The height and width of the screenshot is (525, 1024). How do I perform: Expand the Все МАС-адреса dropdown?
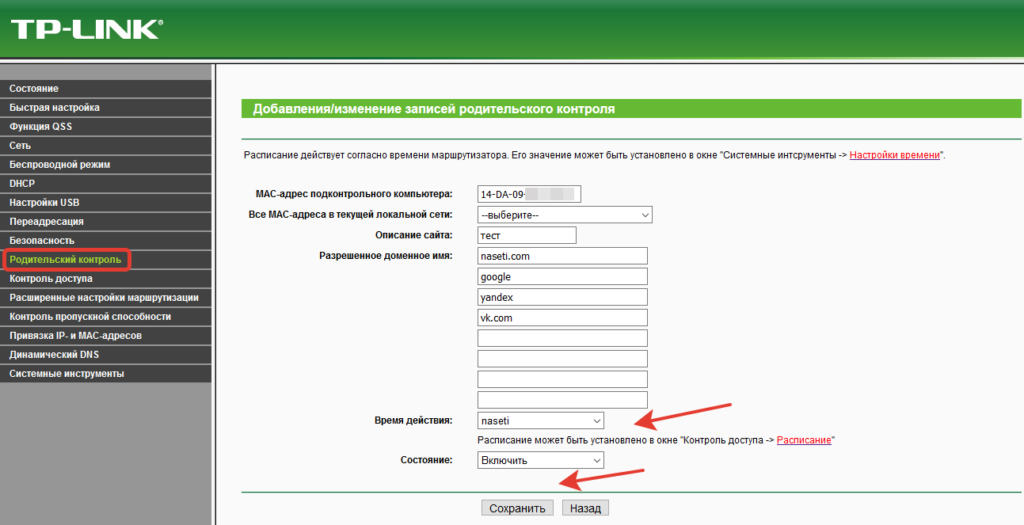[564, 215]
